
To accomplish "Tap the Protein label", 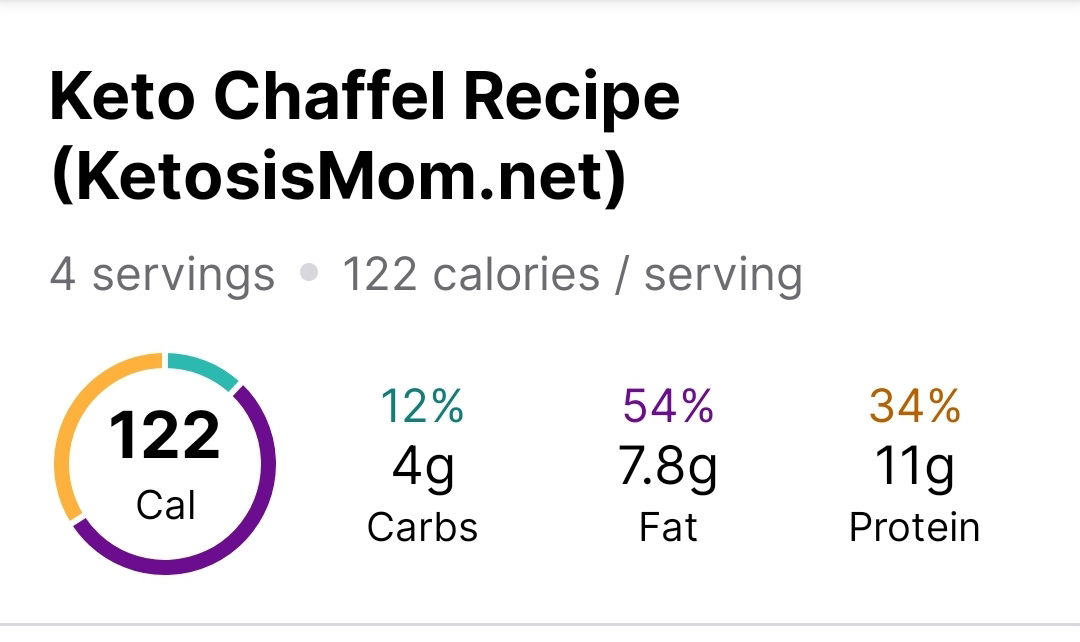I will point(914,528).
